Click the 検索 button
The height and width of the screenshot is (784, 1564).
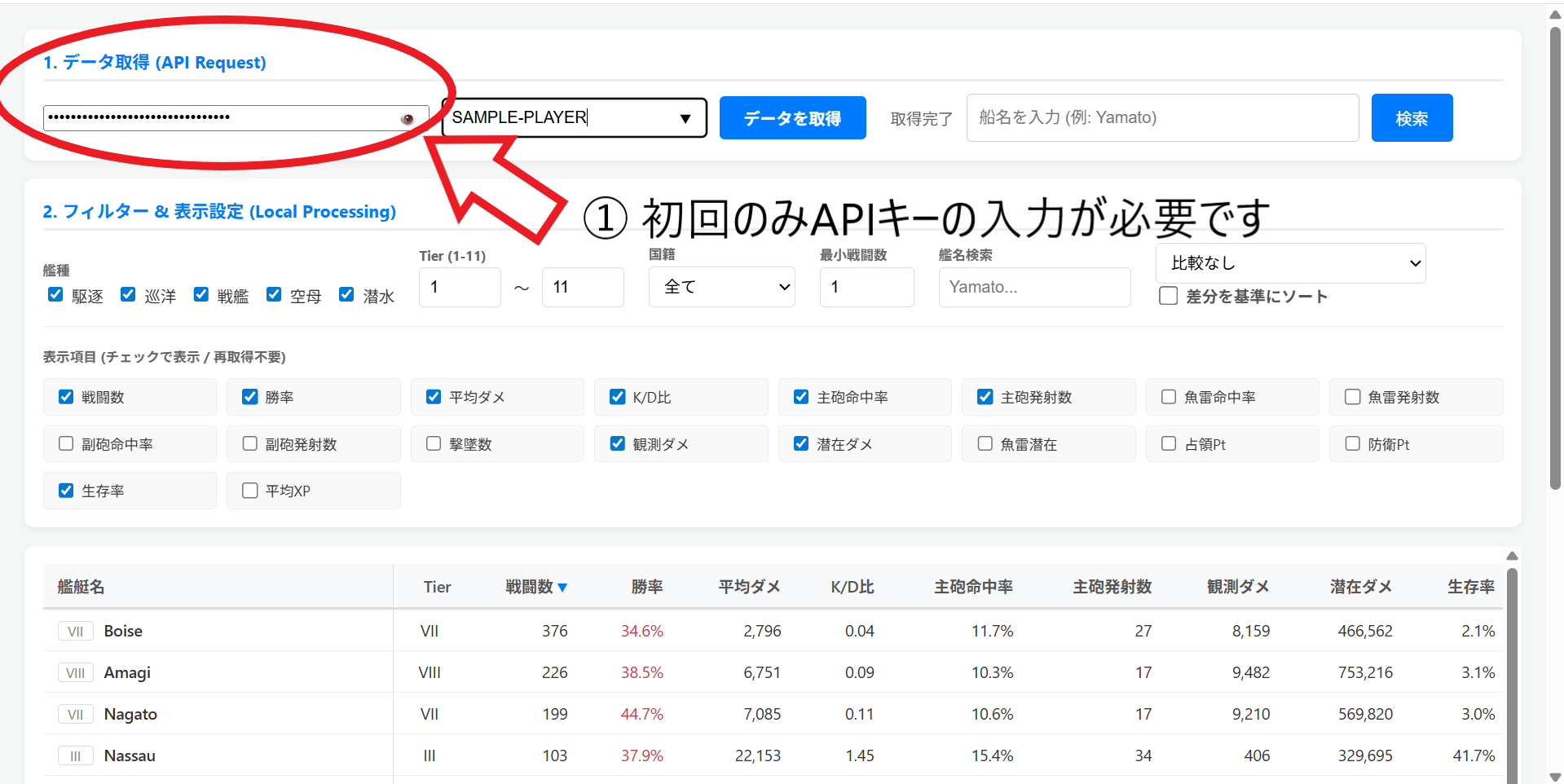(1411, 117)
